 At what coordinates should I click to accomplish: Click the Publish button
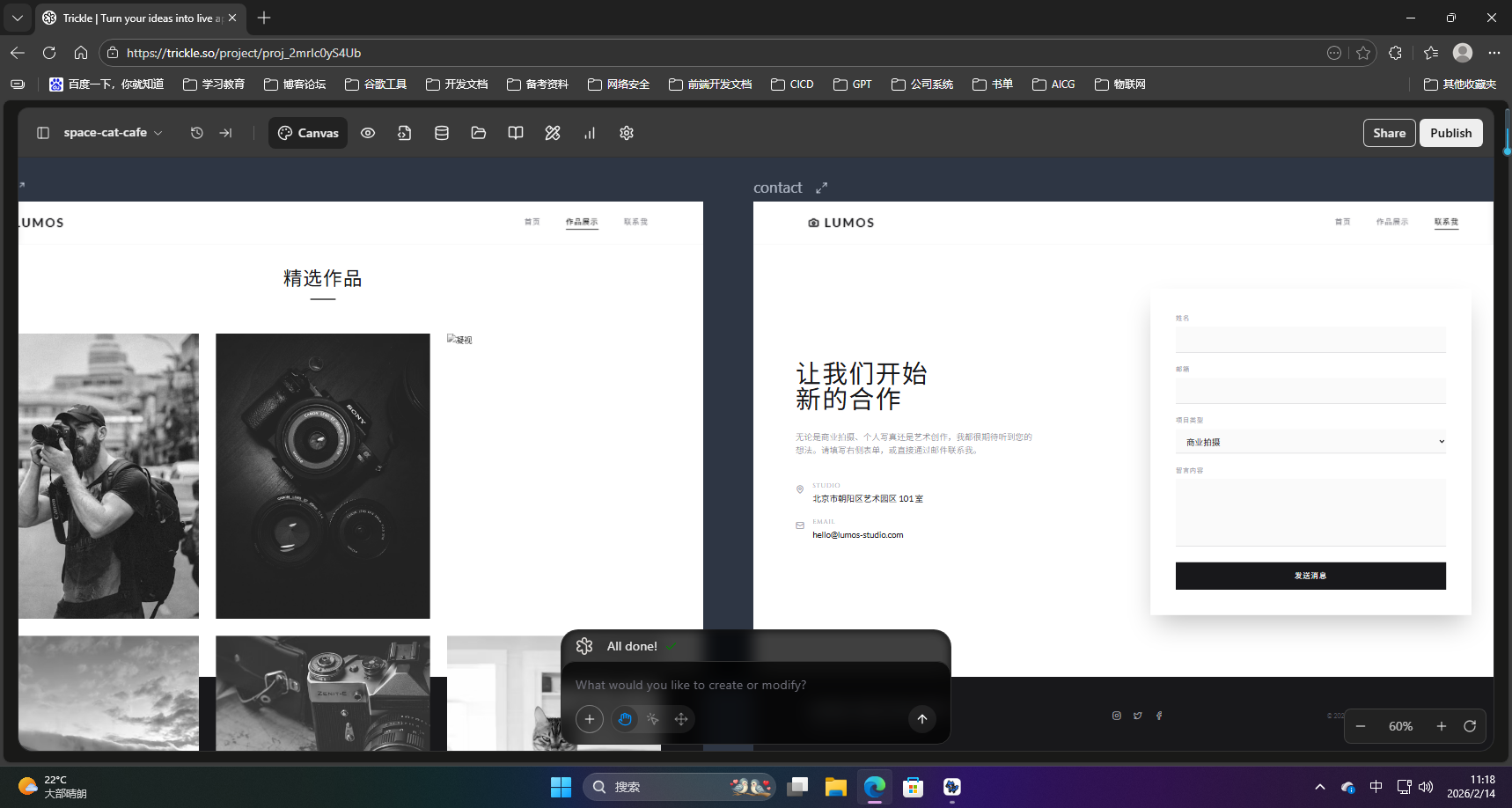click(1450, 132)
